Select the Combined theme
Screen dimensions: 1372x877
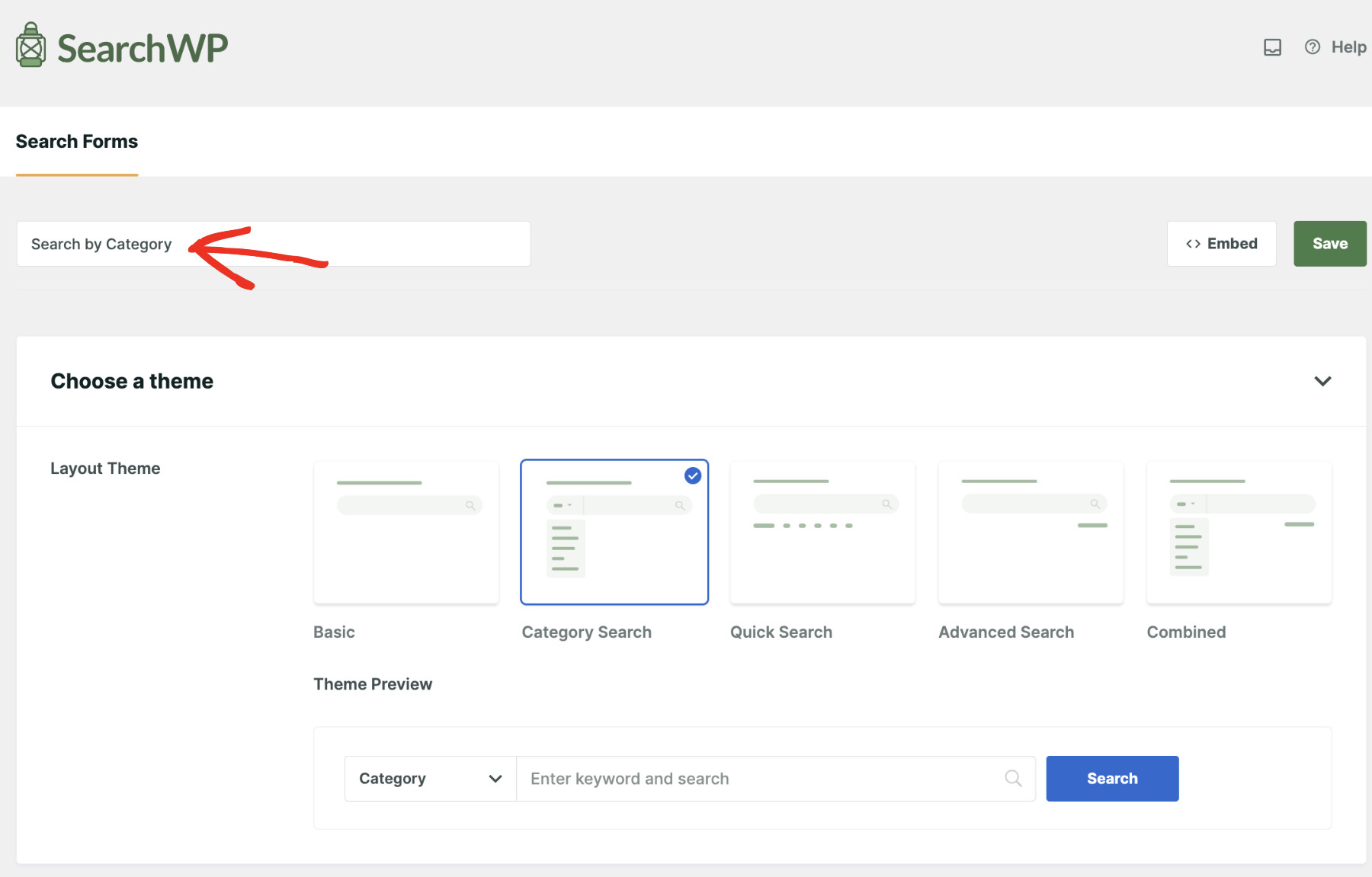[x=1238, y=531]
